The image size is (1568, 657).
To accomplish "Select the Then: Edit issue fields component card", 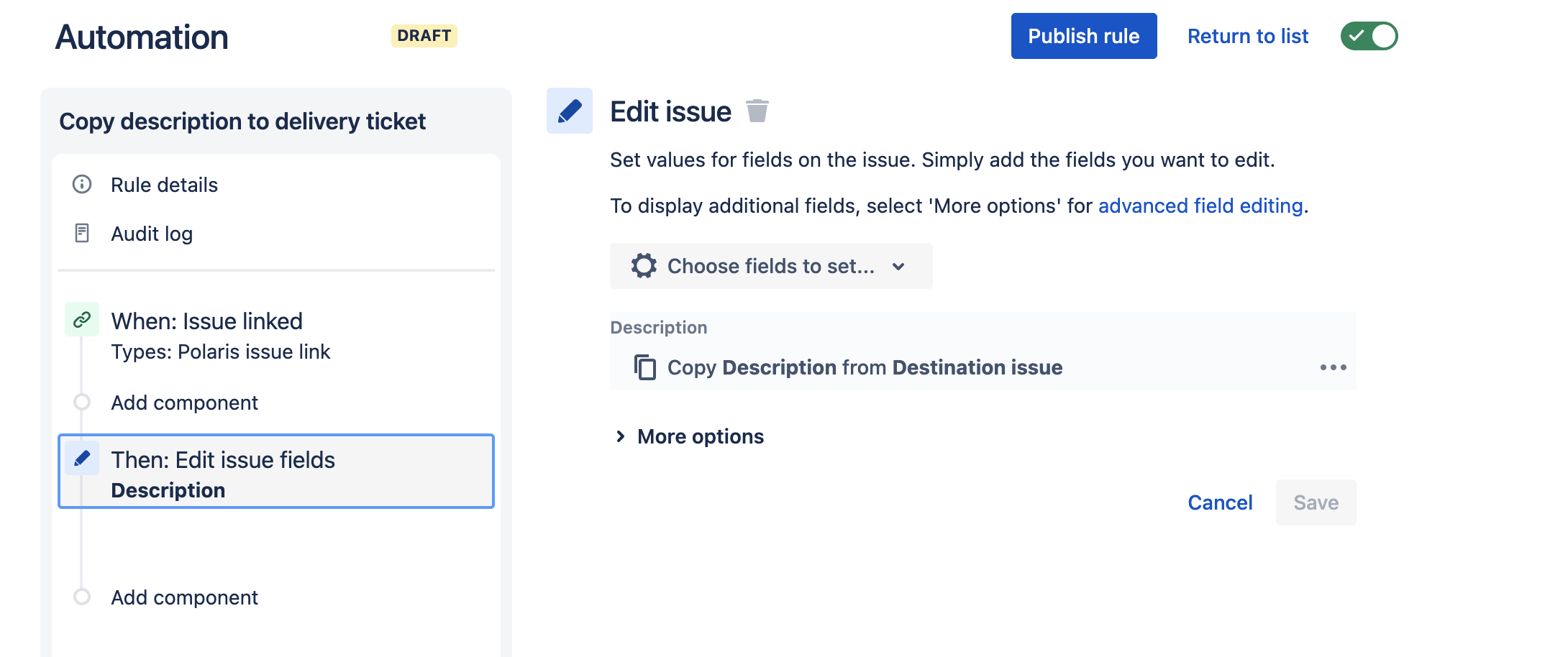I will [275, 472].
